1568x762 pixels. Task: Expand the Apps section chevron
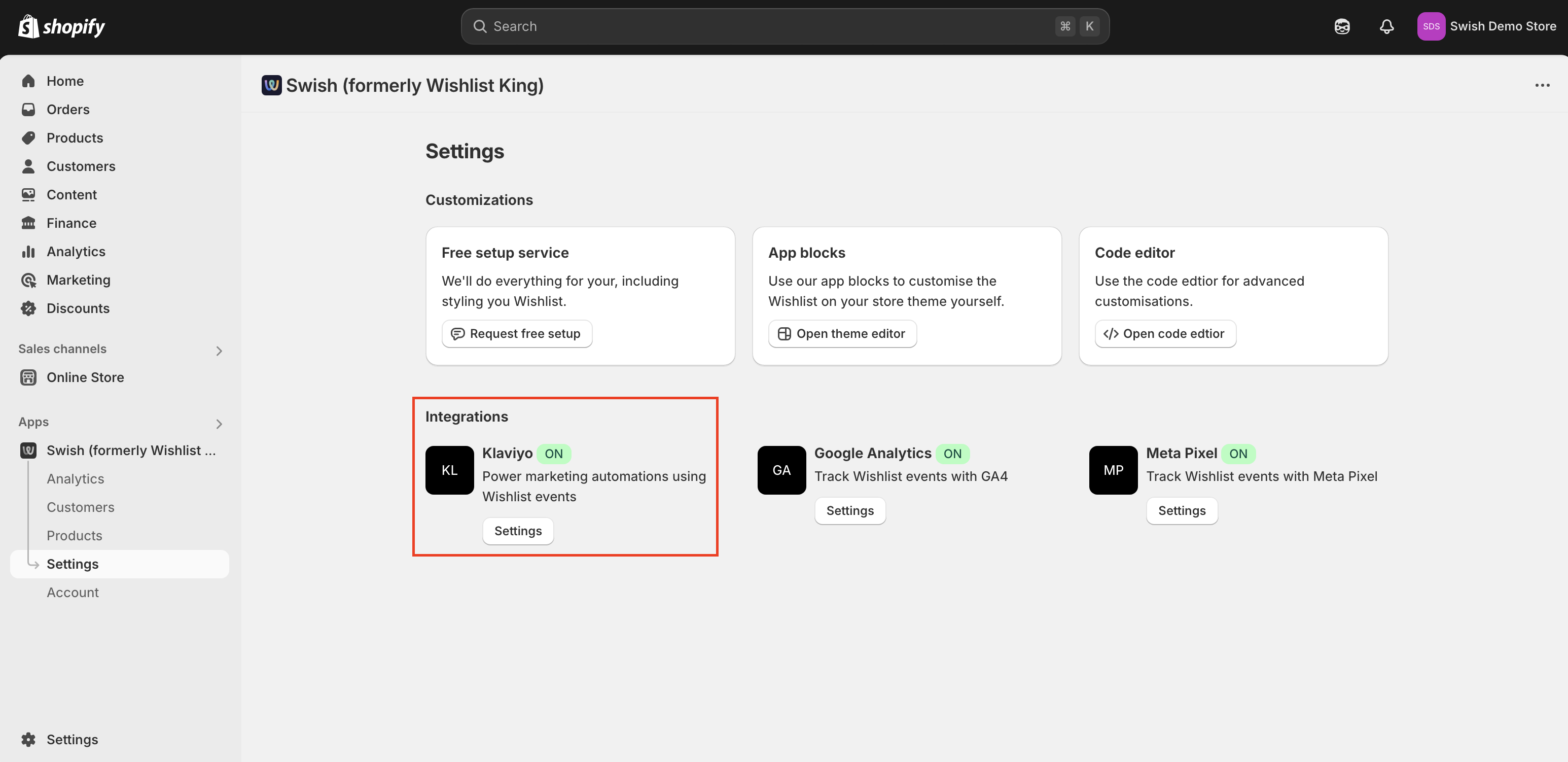[x=219, y=424]
